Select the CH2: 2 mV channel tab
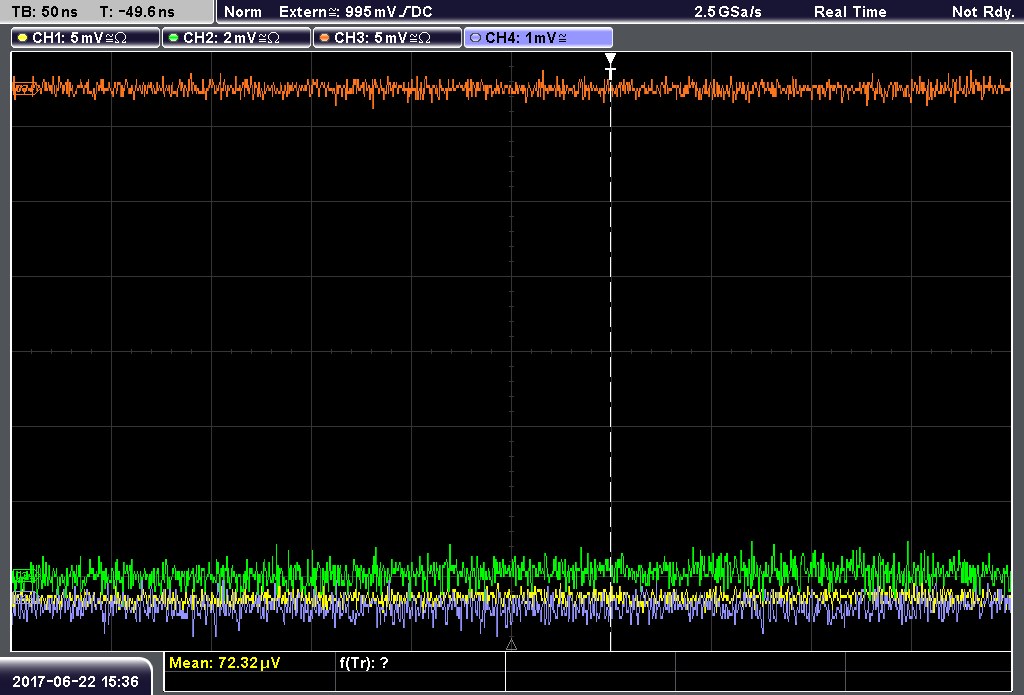This screenshot has width=1024, height=695. tap(236, 38)
